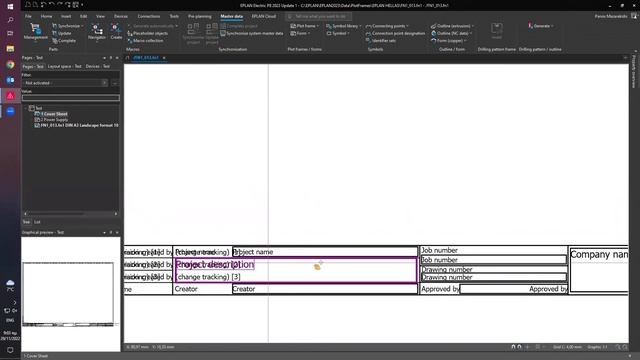Viewport: 640px width, 360px height.
Task: Switch to the View ribbon tab
Action: point(100,16)
